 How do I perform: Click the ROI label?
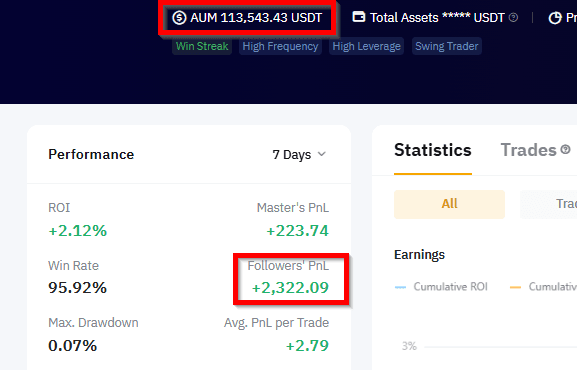pos(59,208)
